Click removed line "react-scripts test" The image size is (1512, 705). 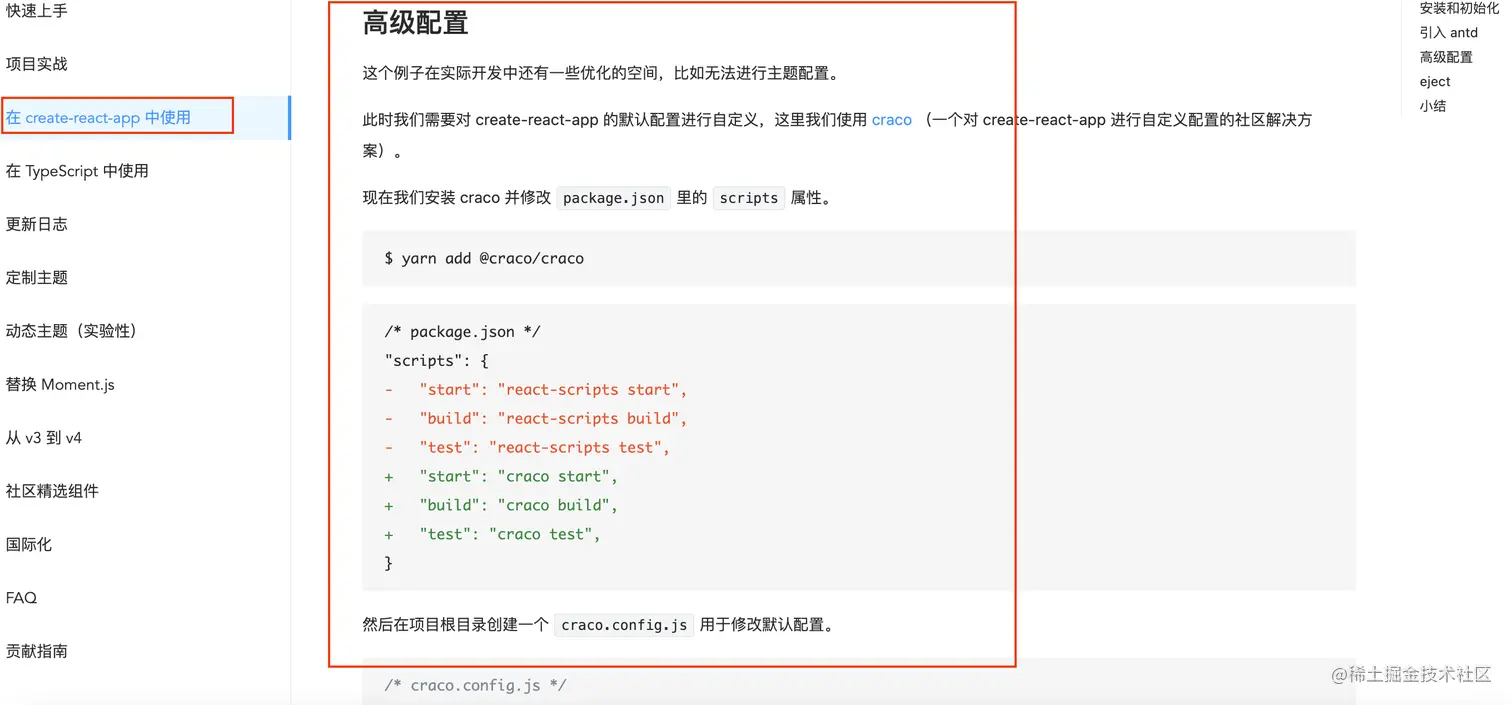527,448
